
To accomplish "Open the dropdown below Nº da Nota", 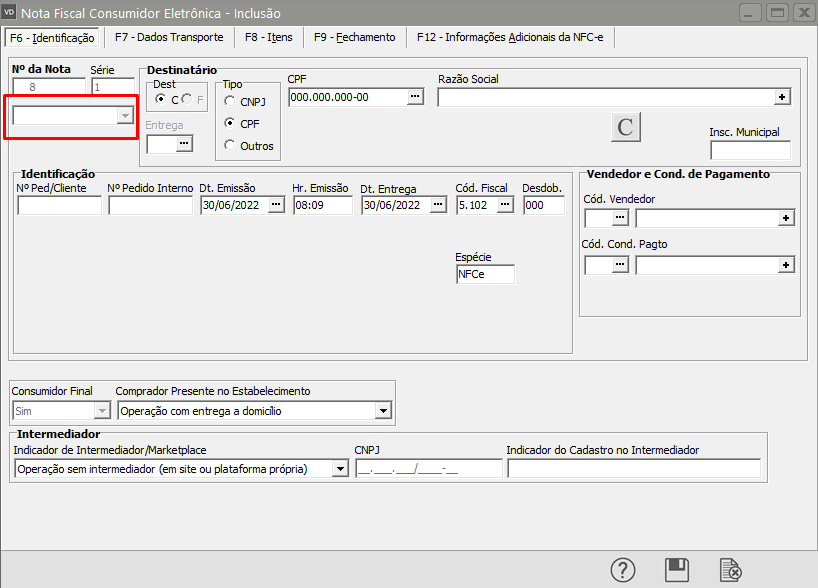I will click(124, 116).
